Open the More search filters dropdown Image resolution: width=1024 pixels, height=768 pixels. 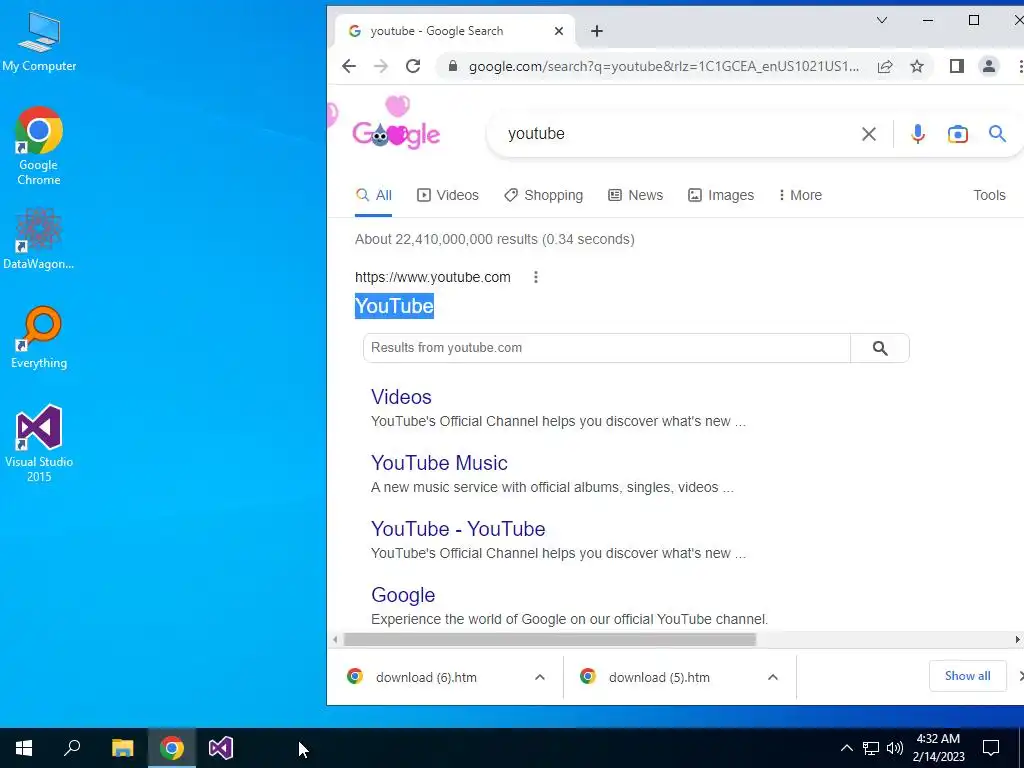(801, 195)
